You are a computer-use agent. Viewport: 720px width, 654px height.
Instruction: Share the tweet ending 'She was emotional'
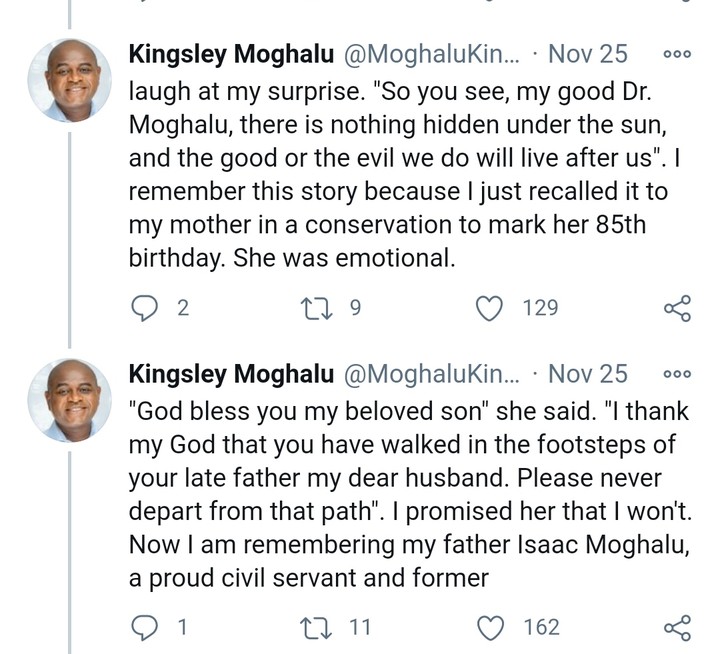click(677, 308)
